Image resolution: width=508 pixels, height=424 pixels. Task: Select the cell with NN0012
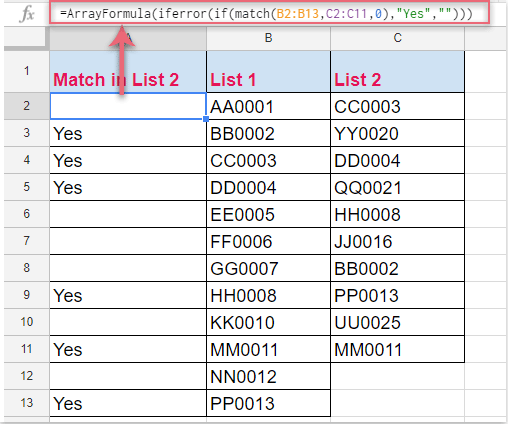tap(268, 376)
